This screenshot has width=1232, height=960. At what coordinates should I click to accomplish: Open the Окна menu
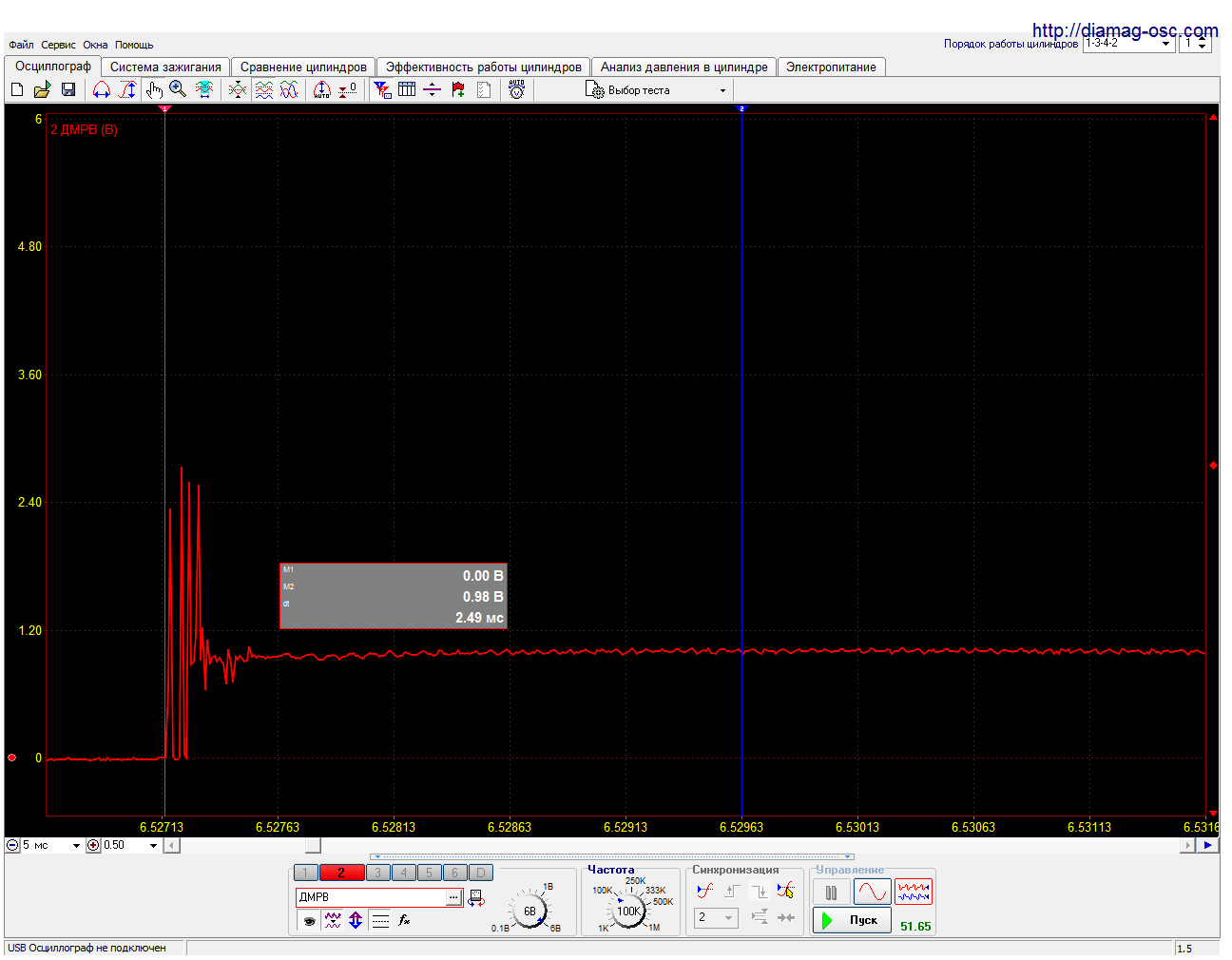point(95,45)
